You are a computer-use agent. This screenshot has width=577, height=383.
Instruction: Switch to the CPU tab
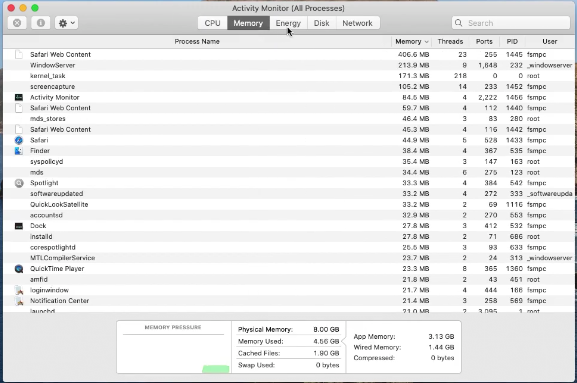click(212, 23)
